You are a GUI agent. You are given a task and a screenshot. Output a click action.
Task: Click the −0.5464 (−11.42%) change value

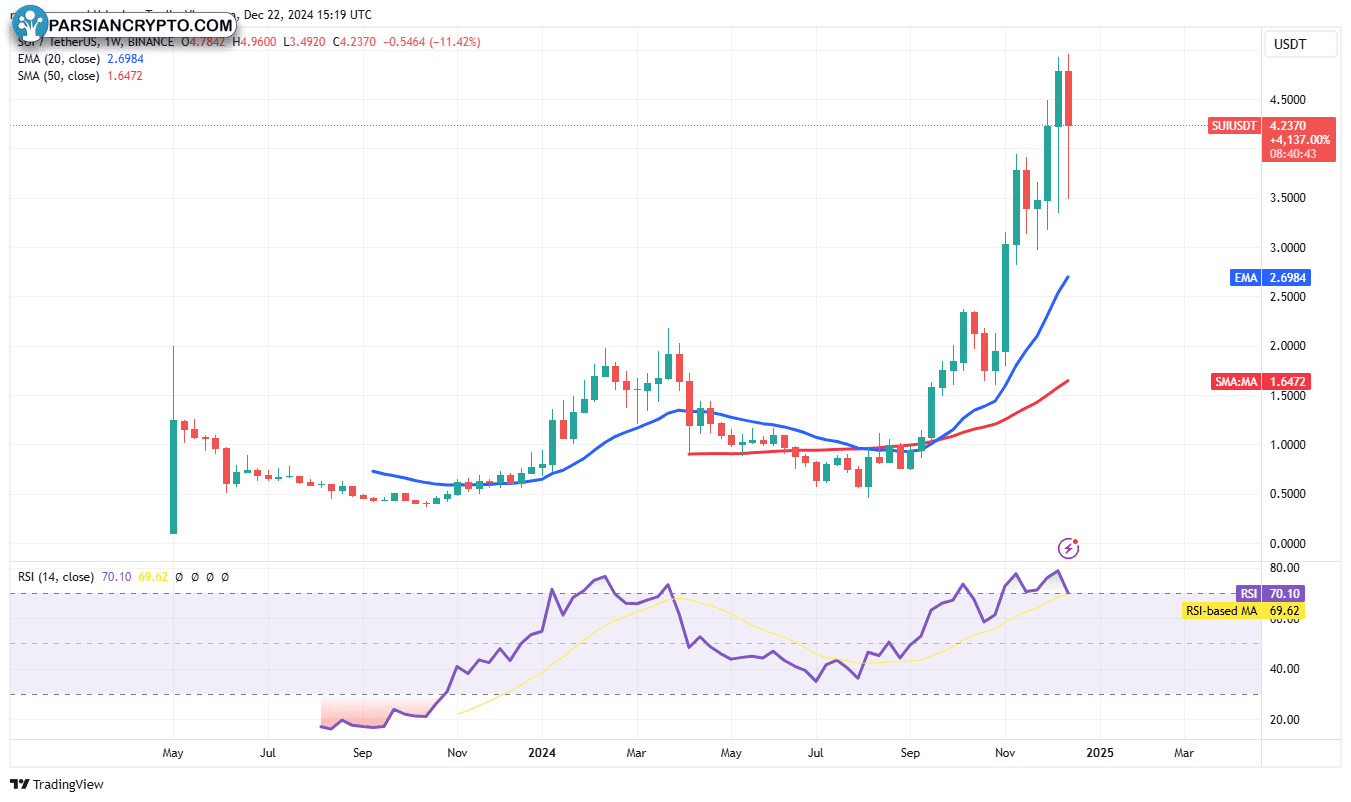[433, 42]
